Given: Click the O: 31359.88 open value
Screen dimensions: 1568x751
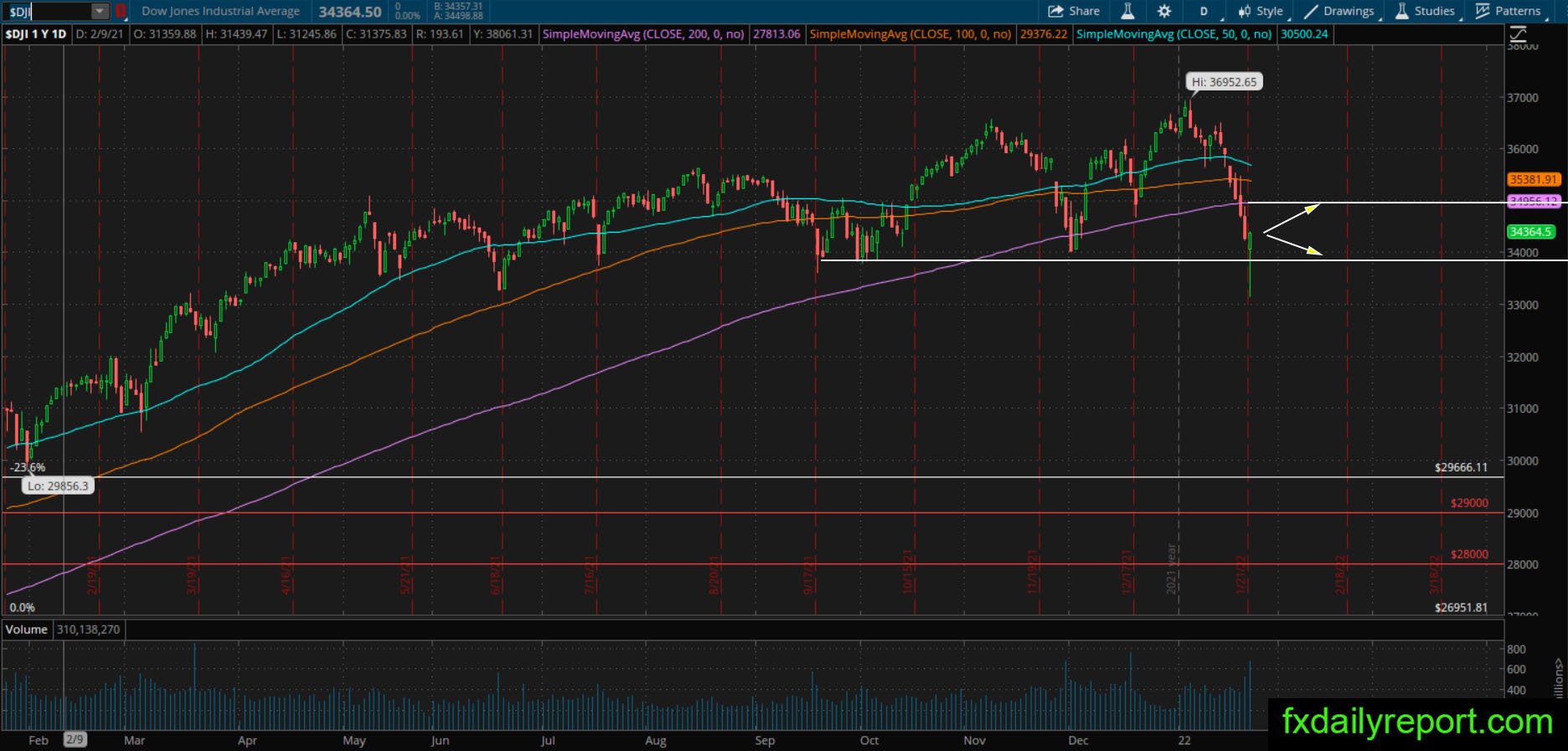Looking at the screenshot, I should click(x=164, y=34).
